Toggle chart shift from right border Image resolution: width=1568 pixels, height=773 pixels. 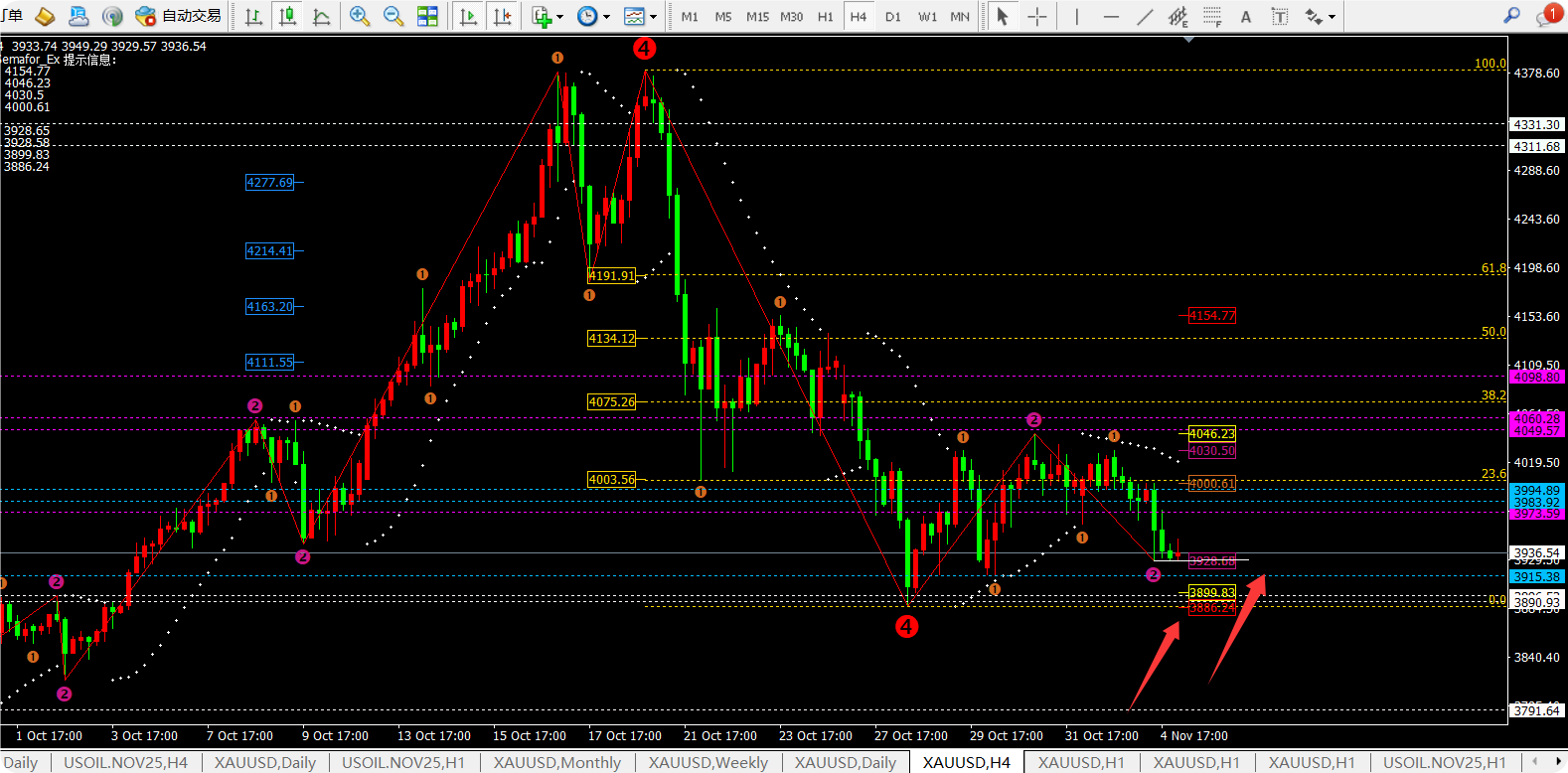[503, 16]
